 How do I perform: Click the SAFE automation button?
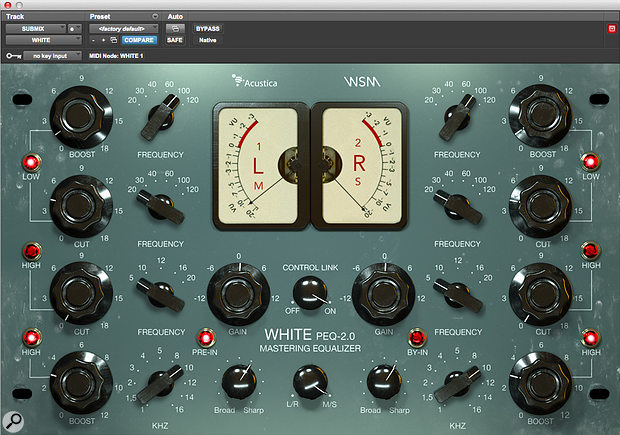(175, 40)
